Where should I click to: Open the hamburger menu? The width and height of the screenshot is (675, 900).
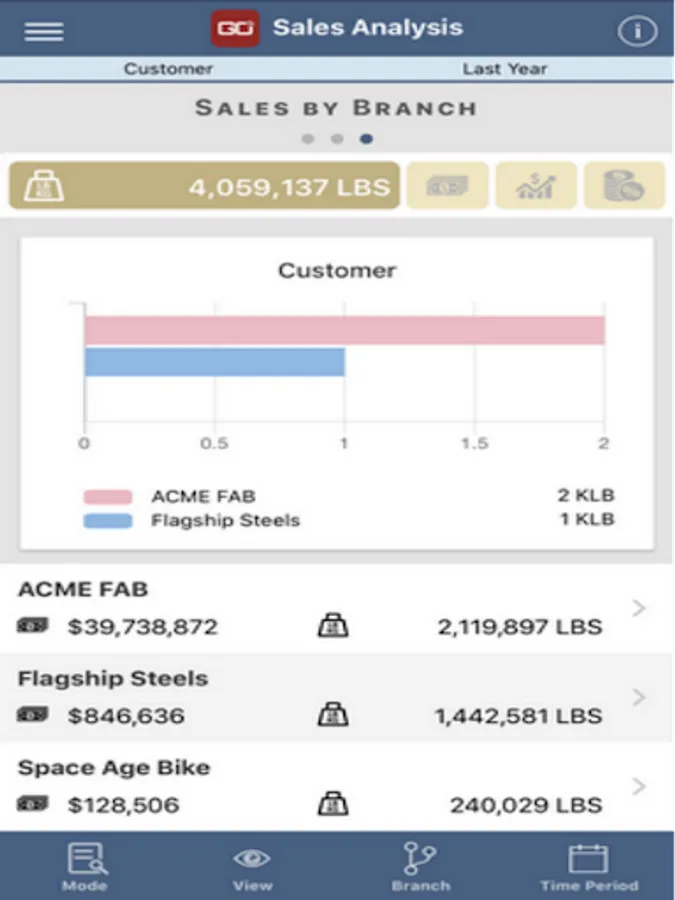coord(44,31)
